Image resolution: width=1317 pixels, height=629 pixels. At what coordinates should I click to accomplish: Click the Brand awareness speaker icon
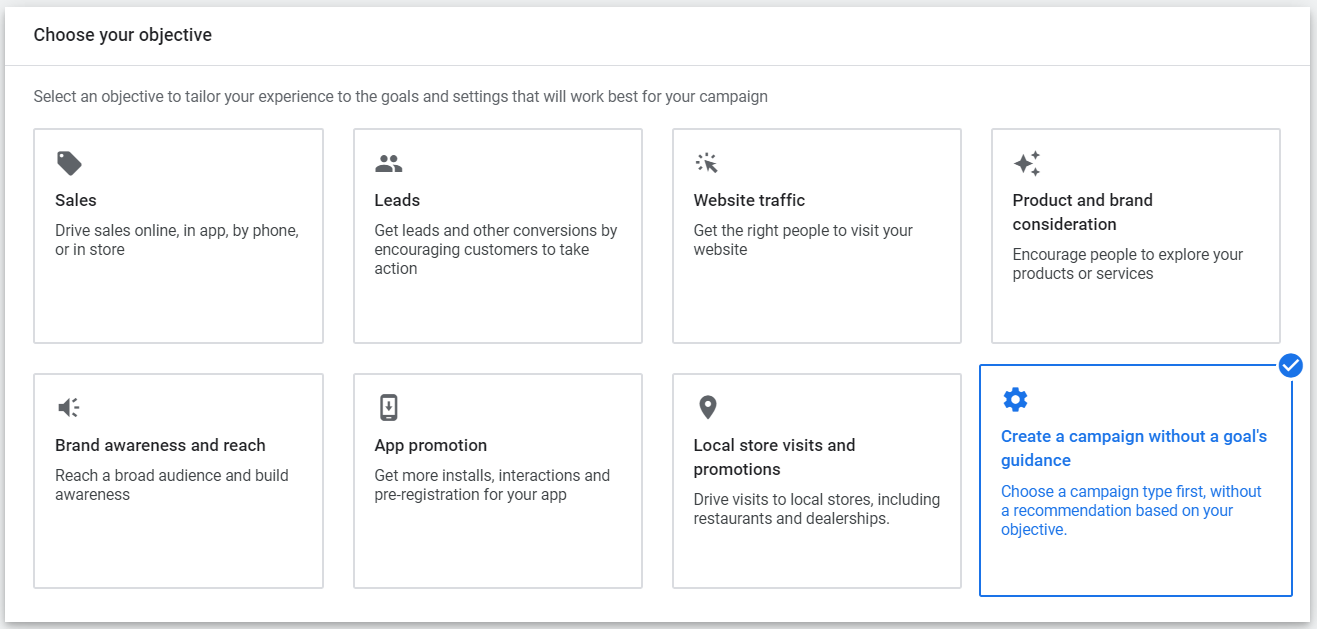coord(68,407)
